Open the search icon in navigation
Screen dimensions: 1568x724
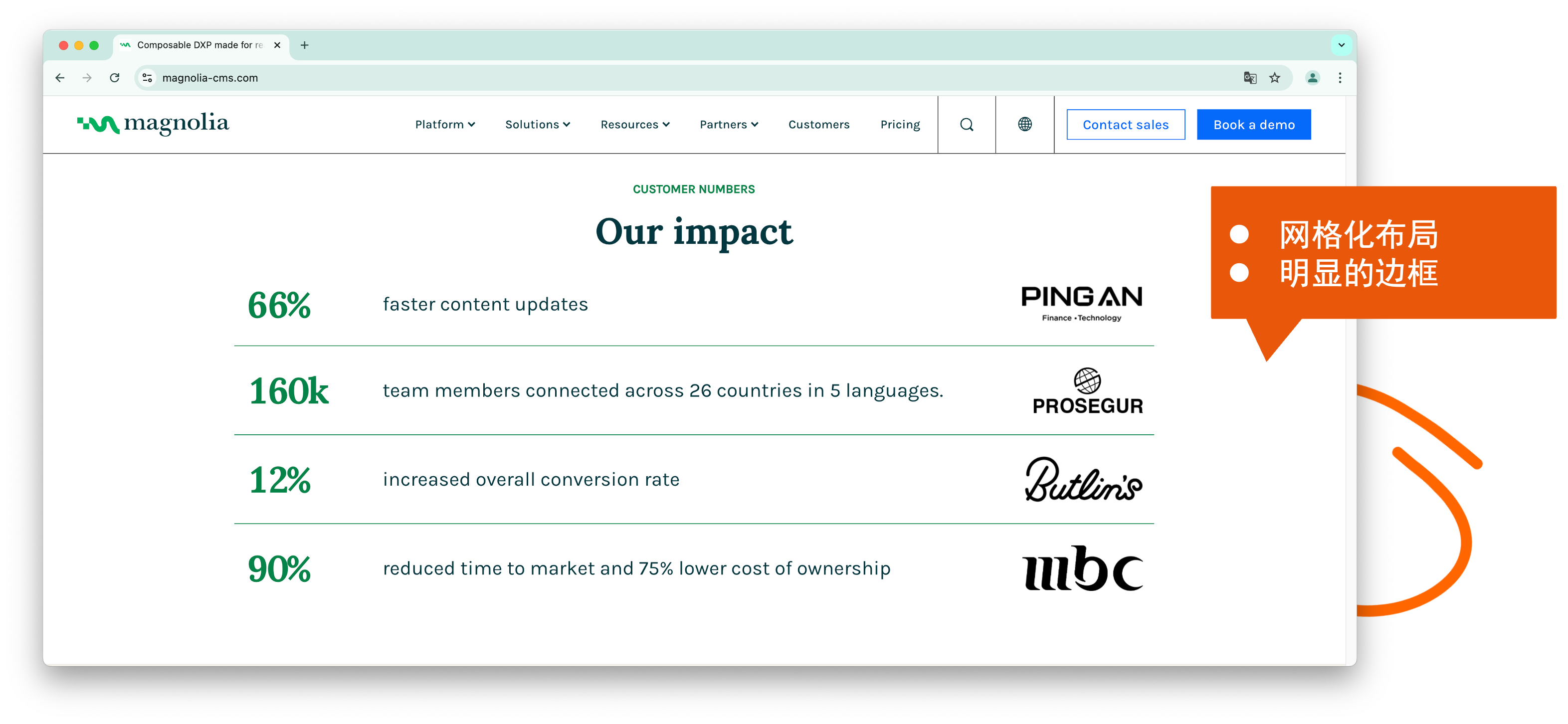pos(966,124)
